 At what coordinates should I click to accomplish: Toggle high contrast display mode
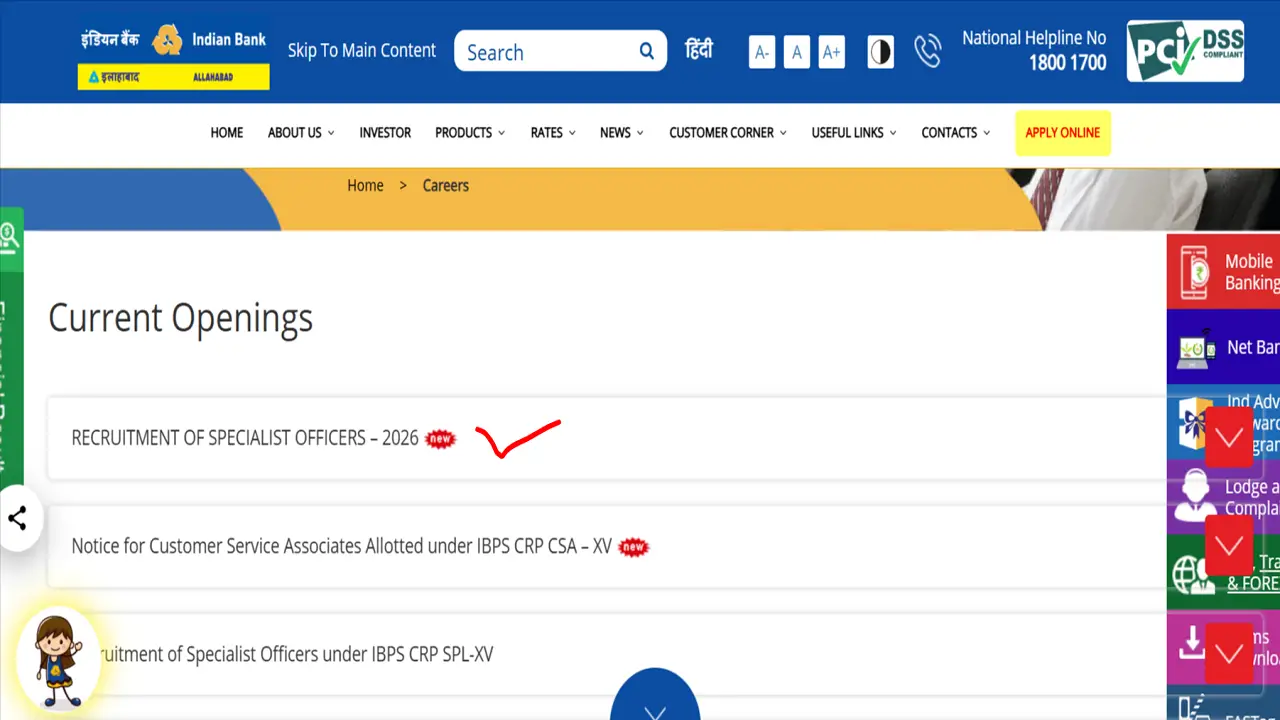[x=880, y=52]
